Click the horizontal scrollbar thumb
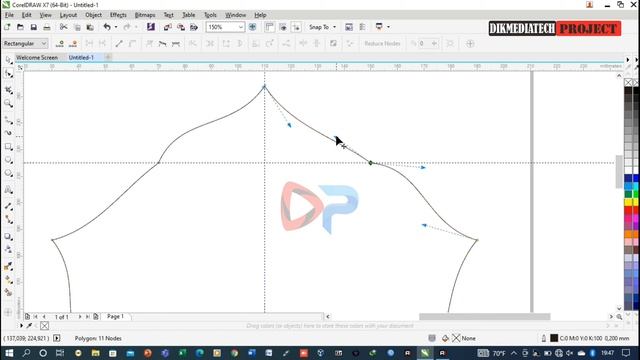The width and height of the screenshot is (640, 360). coord(484,317)
